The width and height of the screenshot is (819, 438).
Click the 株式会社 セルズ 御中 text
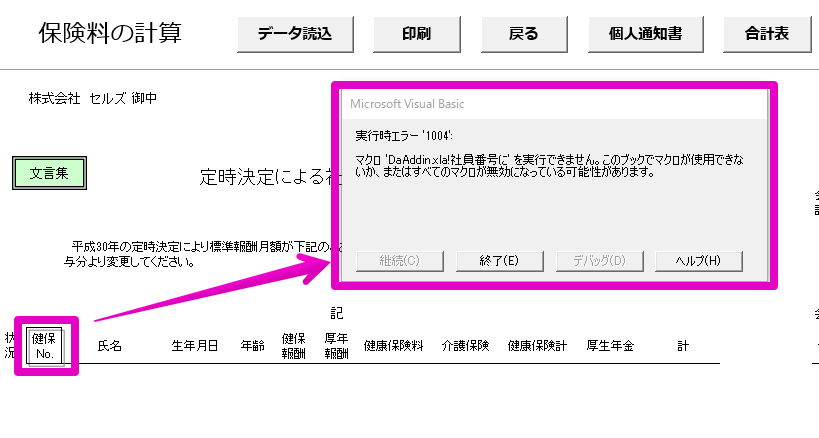pos(93,98)
